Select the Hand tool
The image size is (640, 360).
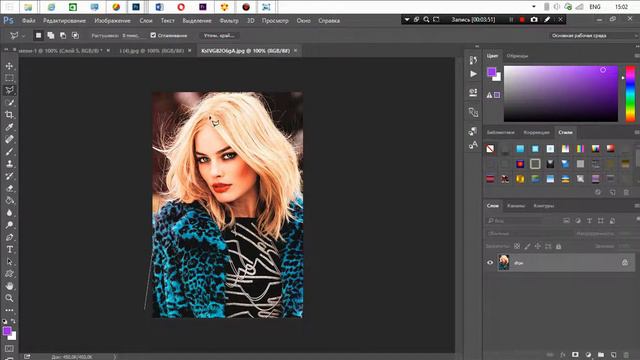click(x=9, y=286)
